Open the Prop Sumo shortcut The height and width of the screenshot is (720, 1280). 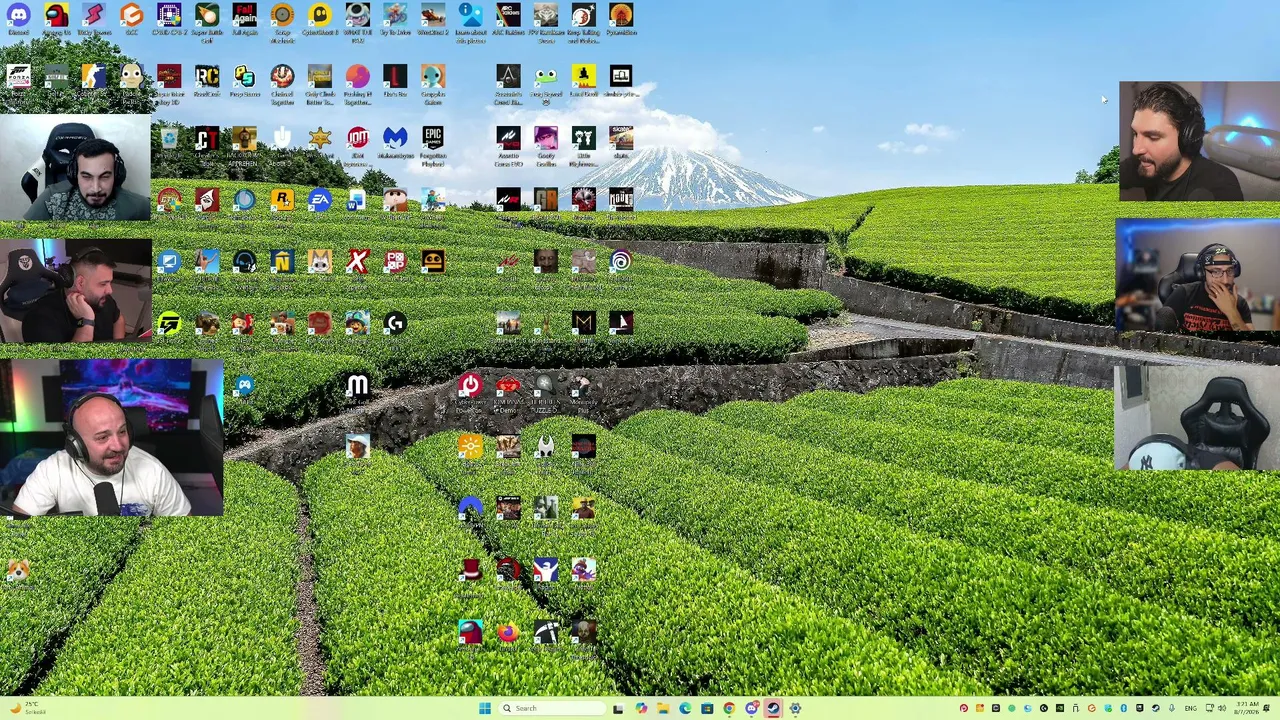pos(244,82)
